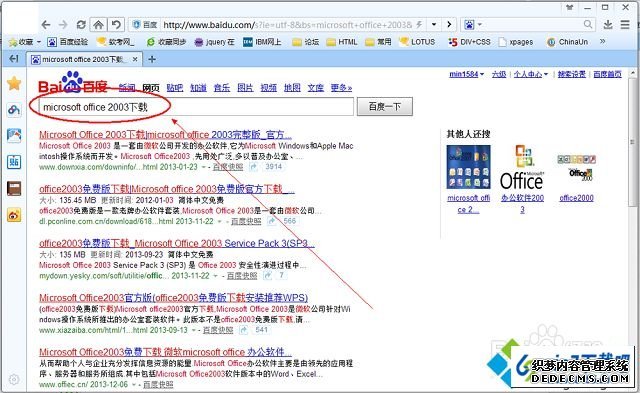
Task: Open first result Microsoft Office 2003下载 link
Action: 165,135
